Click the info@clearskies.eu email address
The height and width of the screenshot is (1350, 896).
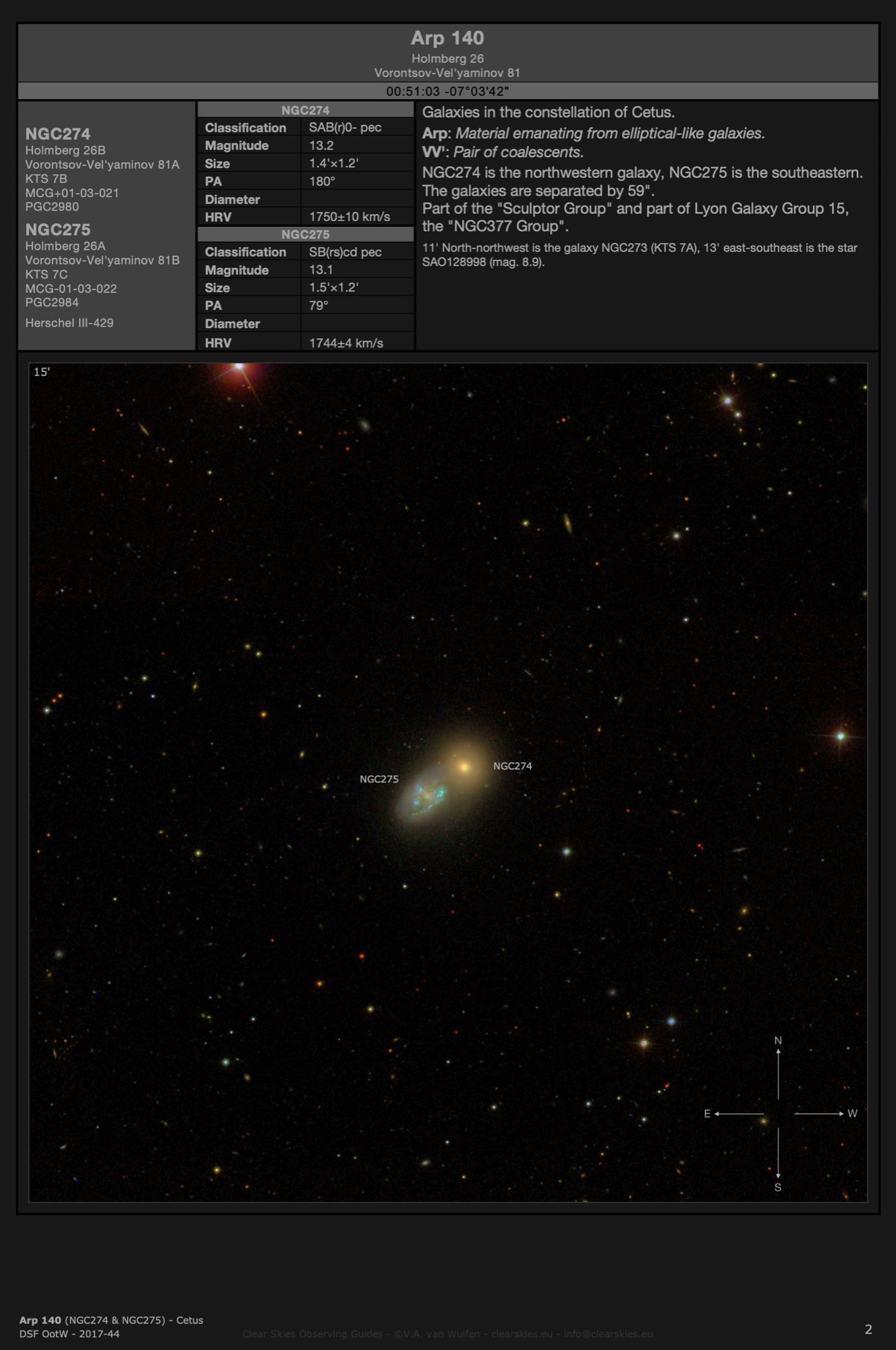(x=608, y=1334)
